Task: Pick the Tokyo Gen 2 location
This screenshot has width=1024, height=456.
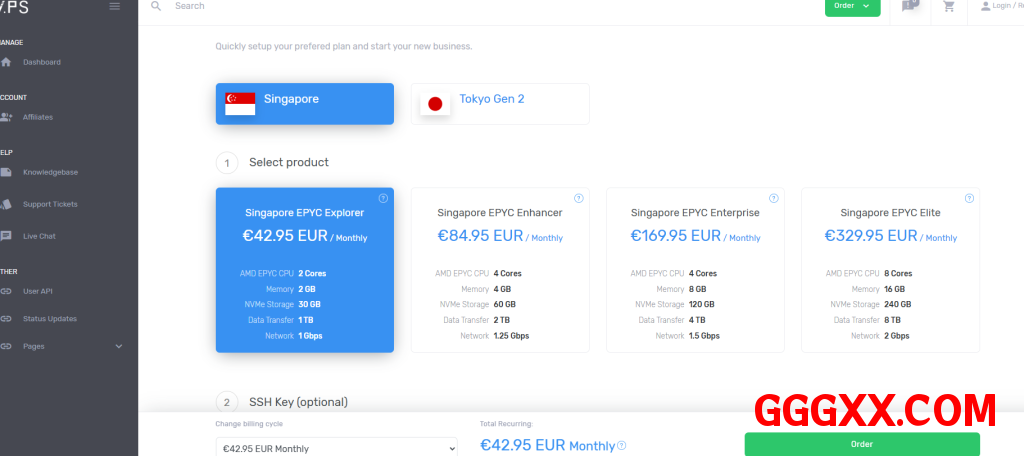Action: [x=500, y=103]
